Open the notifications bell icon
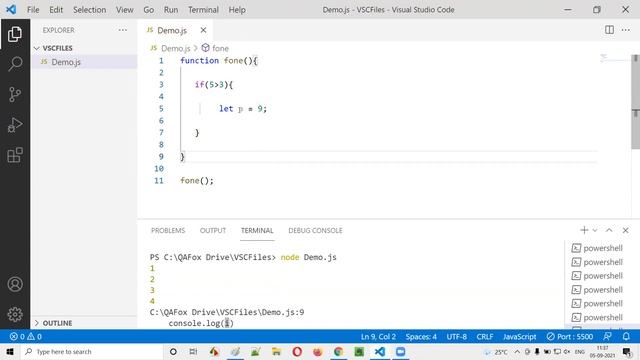Viewport: 640px width, 360px height. point(626,336)
